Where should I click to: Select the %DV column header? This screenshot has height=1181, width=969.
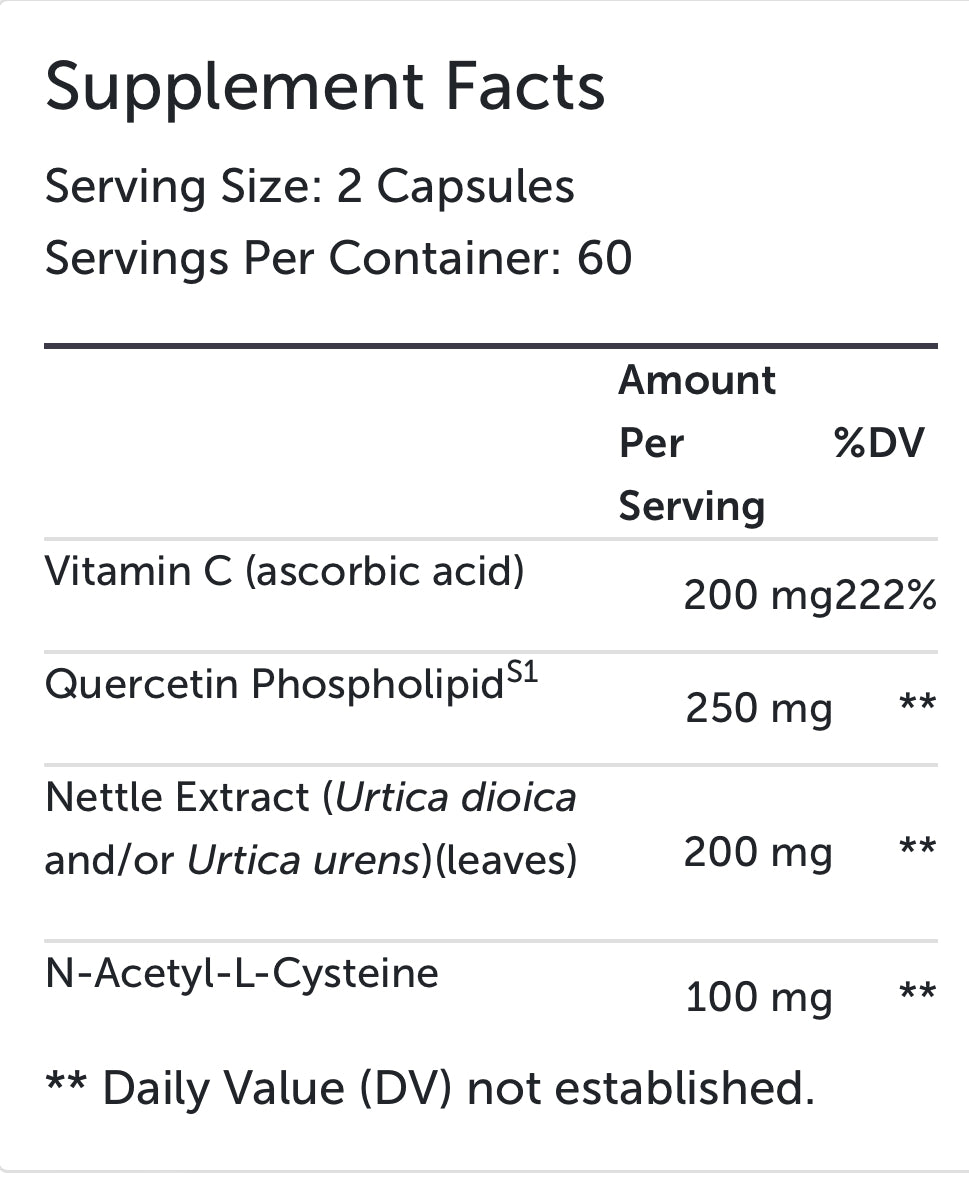[880, 442]
